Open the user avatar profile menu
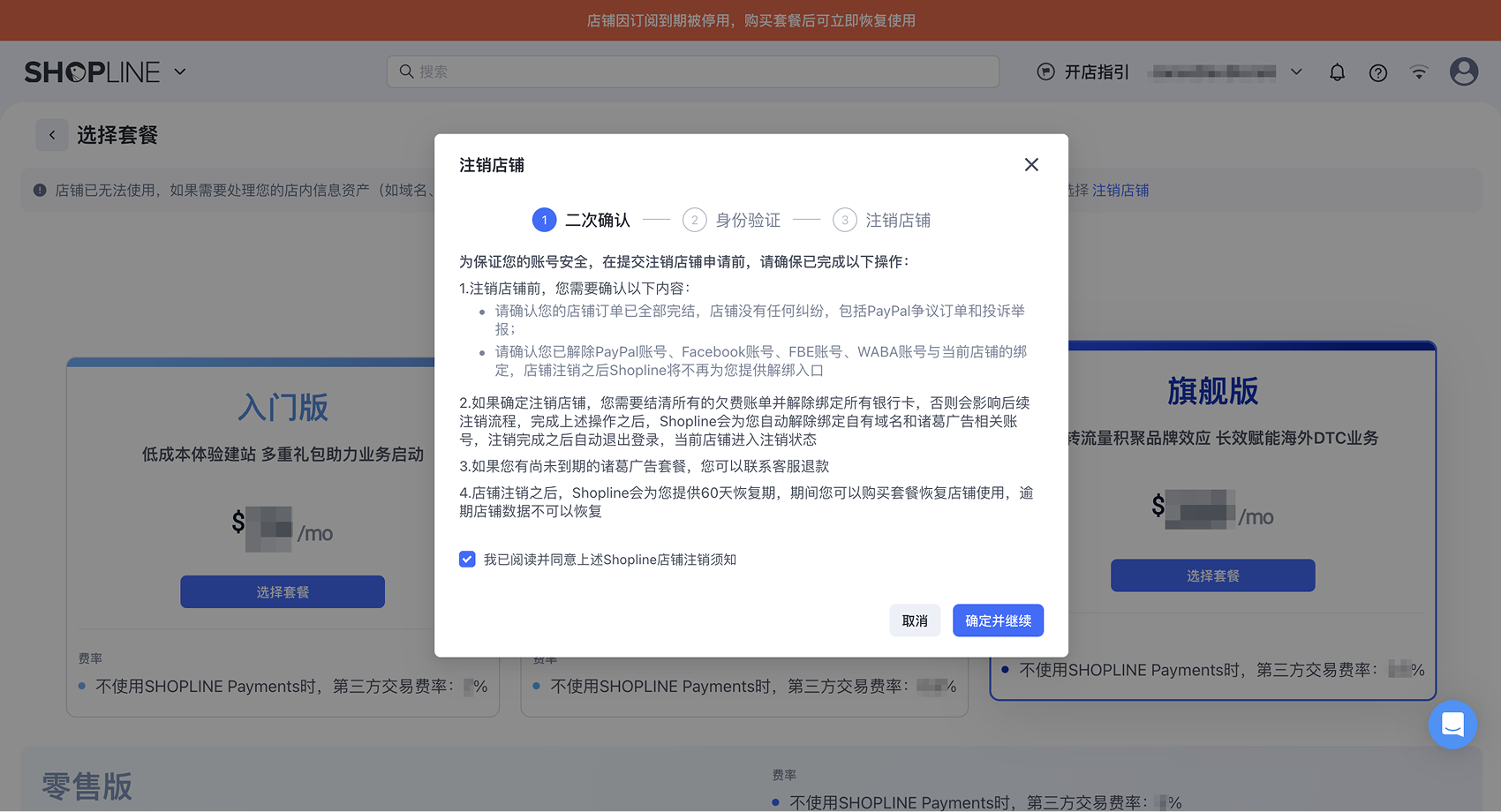Viewport: 1501px width, 812px height. [1464, 71]
